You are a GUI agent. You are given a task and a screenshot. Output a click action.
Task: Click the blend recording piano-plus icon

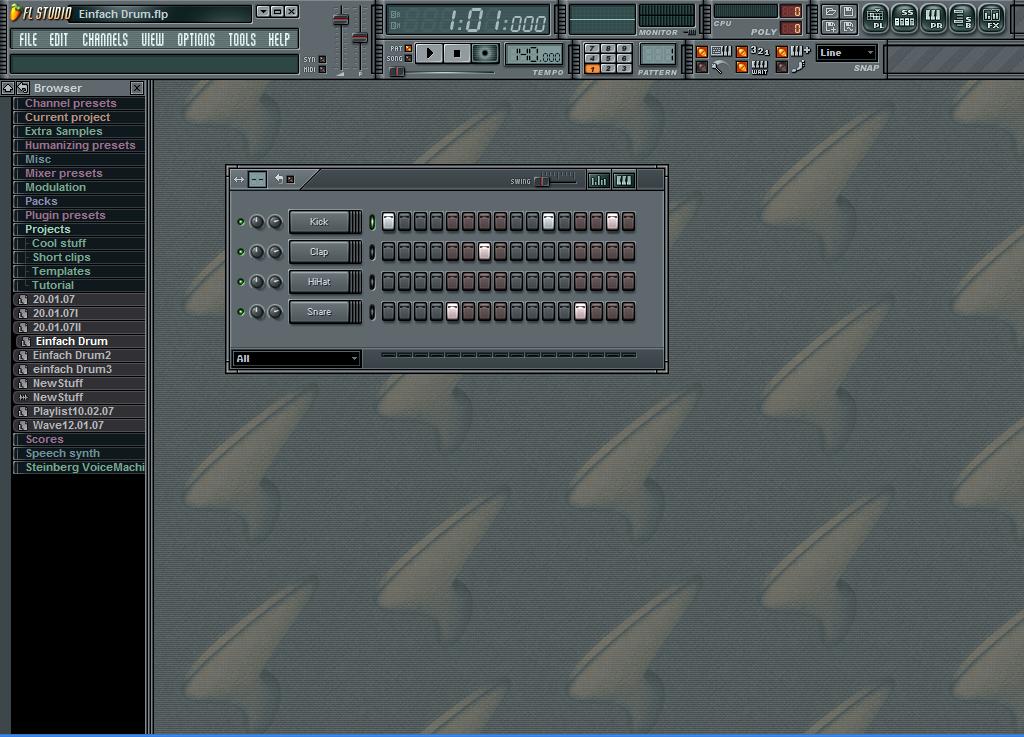coord(800,51)
